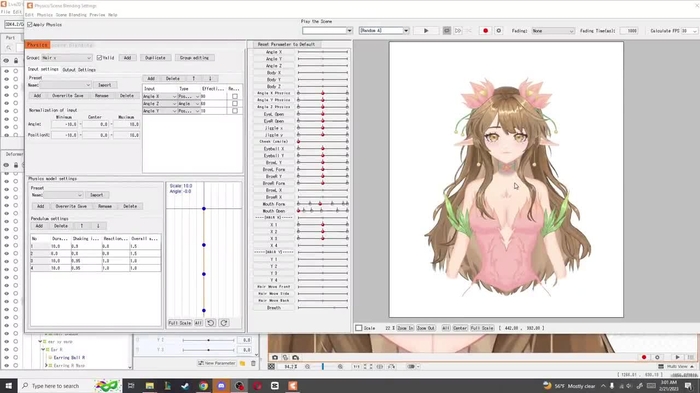Open the input Preset Name dropdown

point(65,85)
